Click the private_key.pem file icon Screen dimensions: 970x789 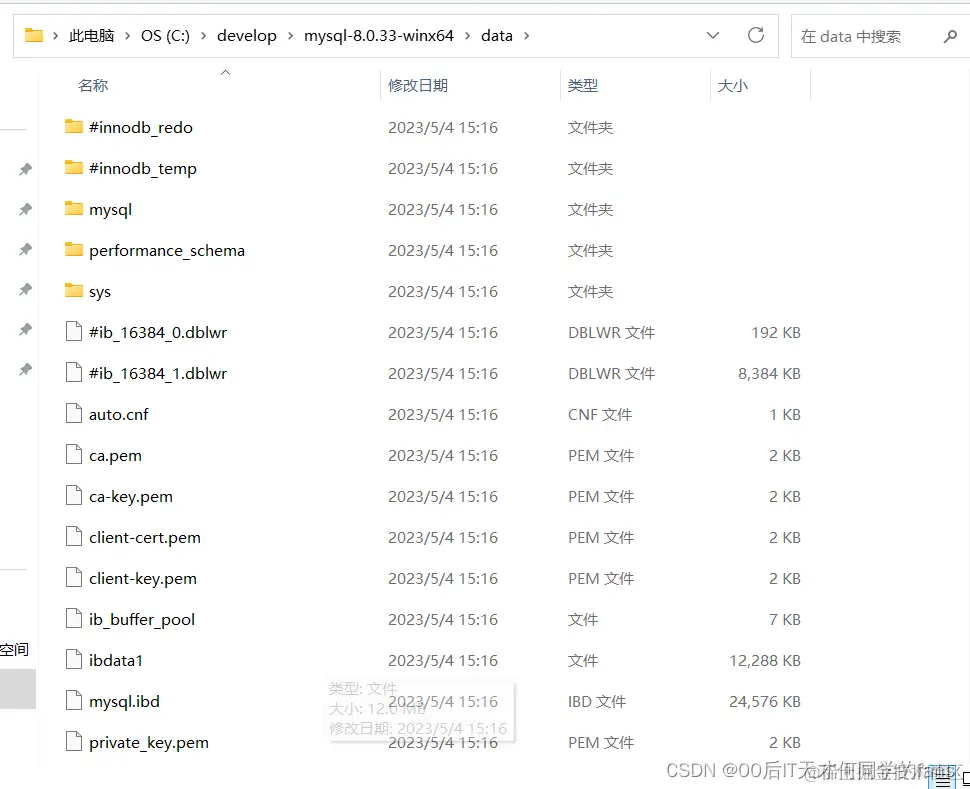[74, 741]
